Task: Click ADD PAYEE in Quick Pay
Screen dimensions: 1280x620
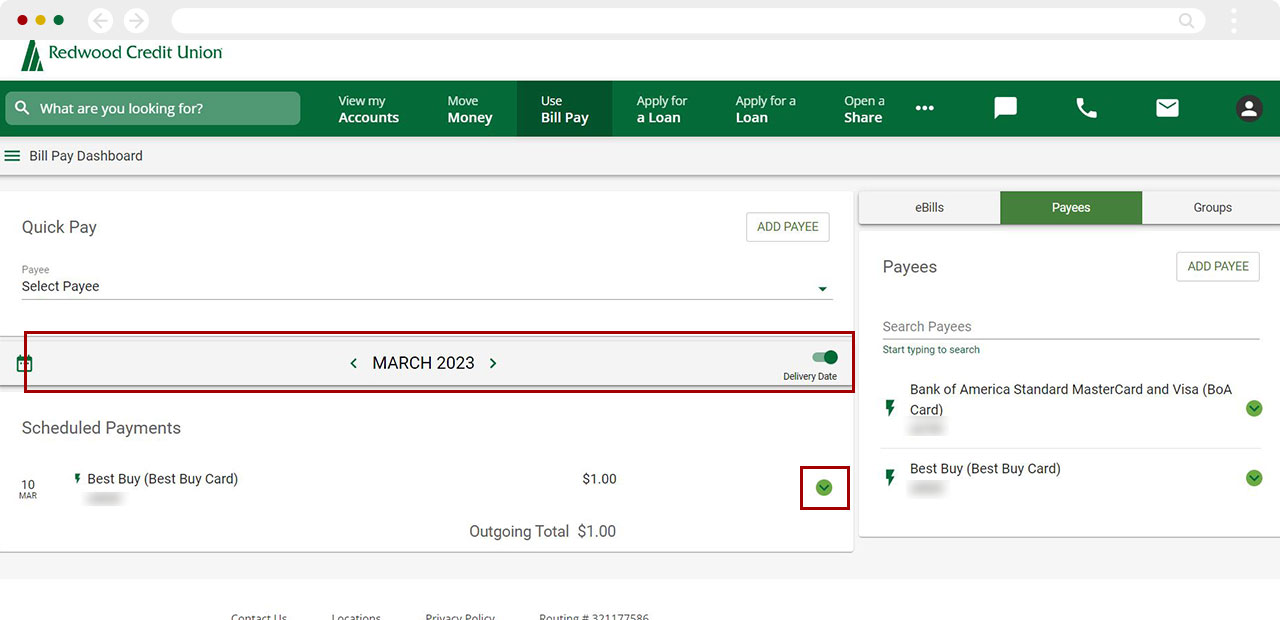Action: coord(788,227)
